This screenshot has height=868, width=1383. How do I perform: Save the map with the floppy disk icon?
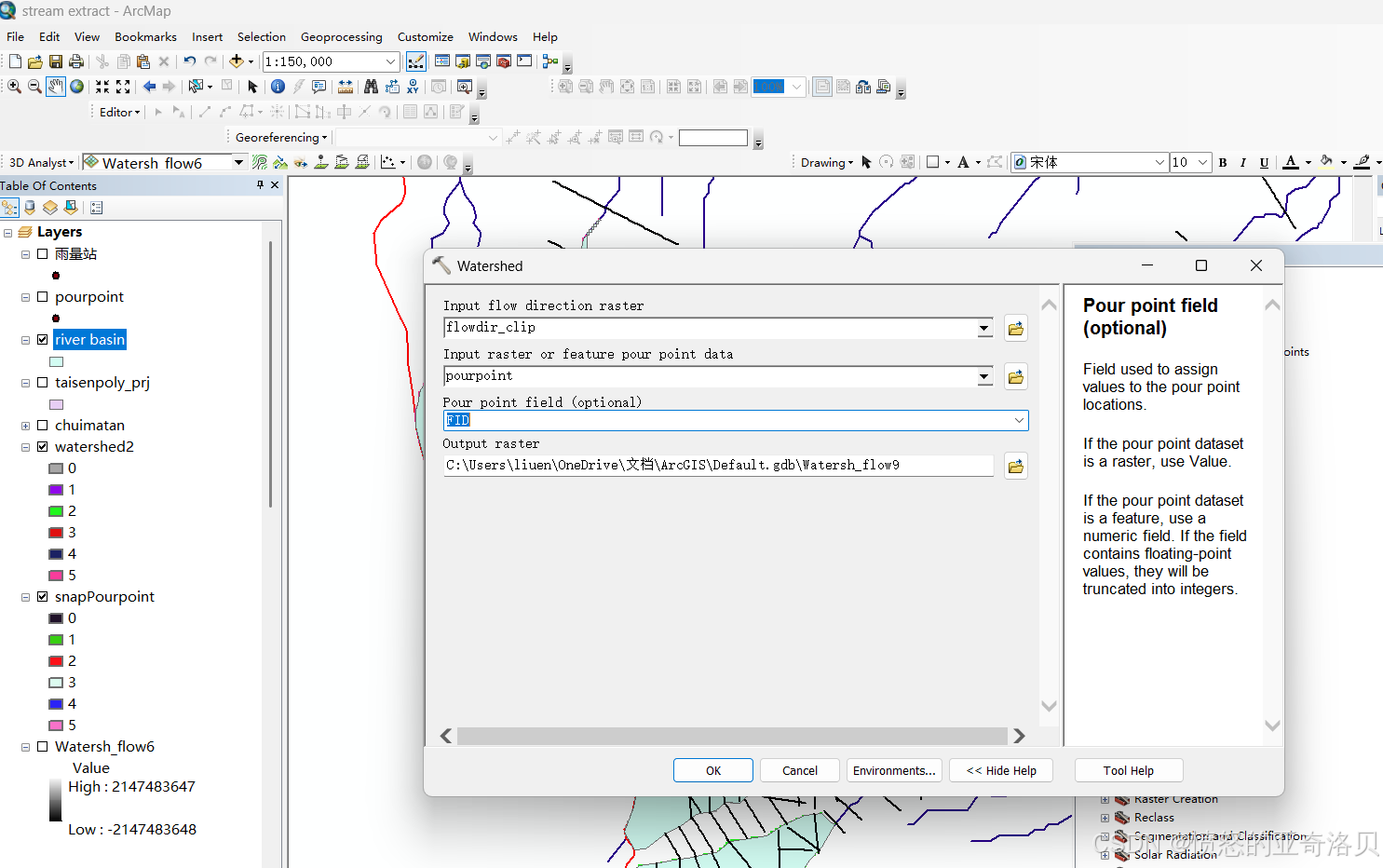point(56,61)
